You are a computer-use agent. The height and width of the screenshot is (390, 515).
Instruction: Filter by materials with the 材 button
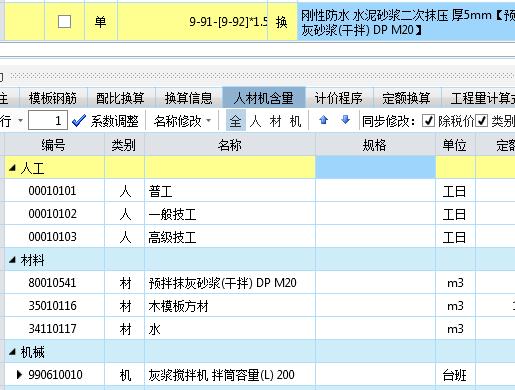click(276, 121)
